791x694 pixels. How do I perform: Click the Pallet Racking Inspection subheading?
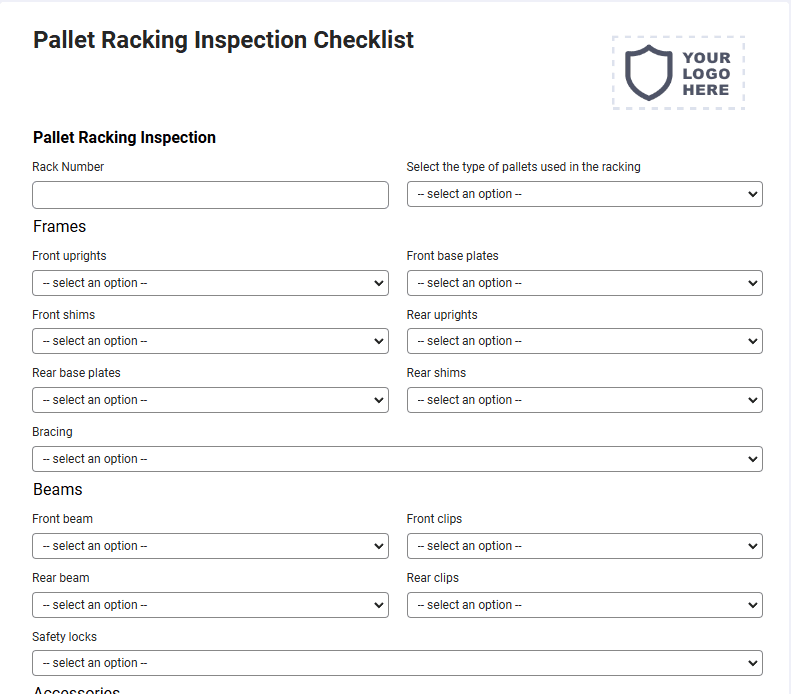[x=124, y=137]
